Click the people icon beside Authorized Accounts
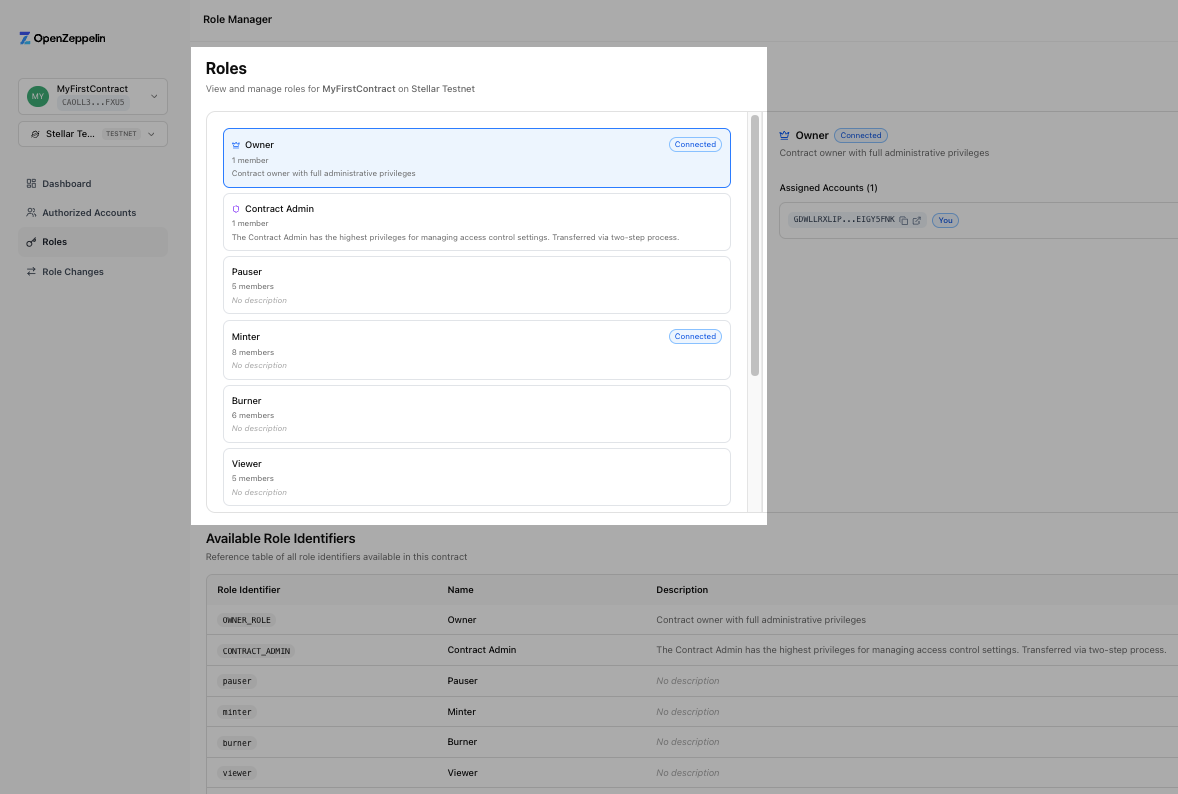1178x794 pixels. 33,212
